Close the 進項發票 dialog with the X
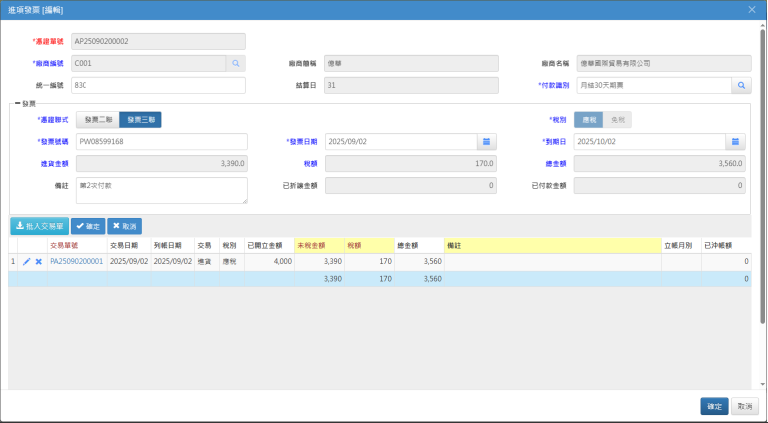 [752, 9]
